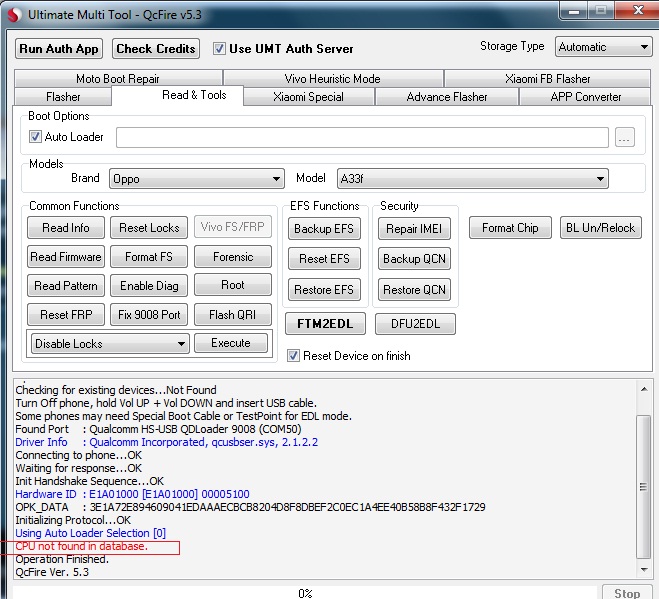Toggle Reset Device on finish checkbox

[293, 356]
